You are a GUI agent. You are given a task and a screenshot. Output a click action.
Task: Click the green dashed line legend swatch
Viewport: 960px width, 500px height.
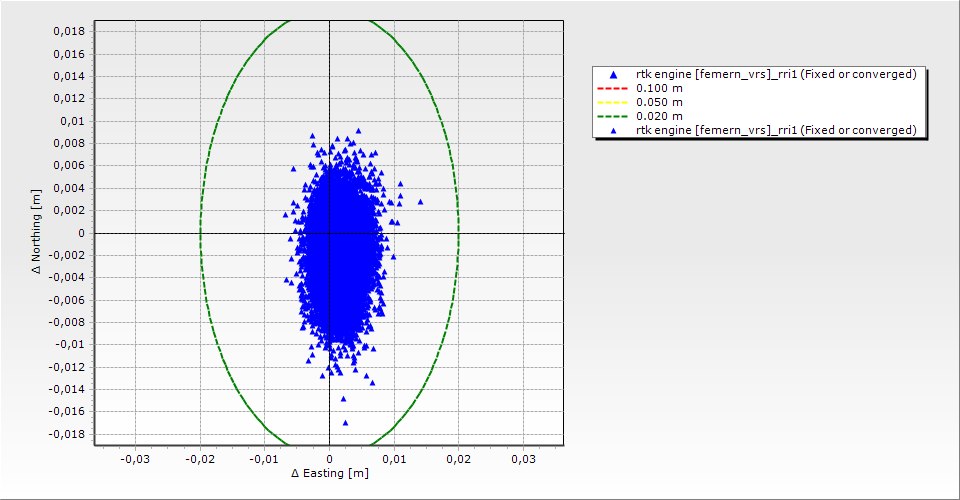[613, 117]
